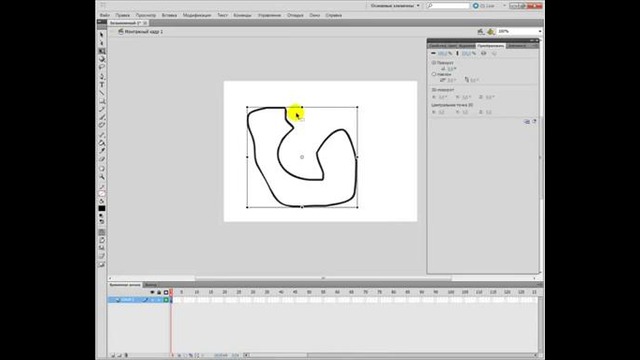Select the Selection arrow tool
Screen dimensions: 640x360
[102, 35]
